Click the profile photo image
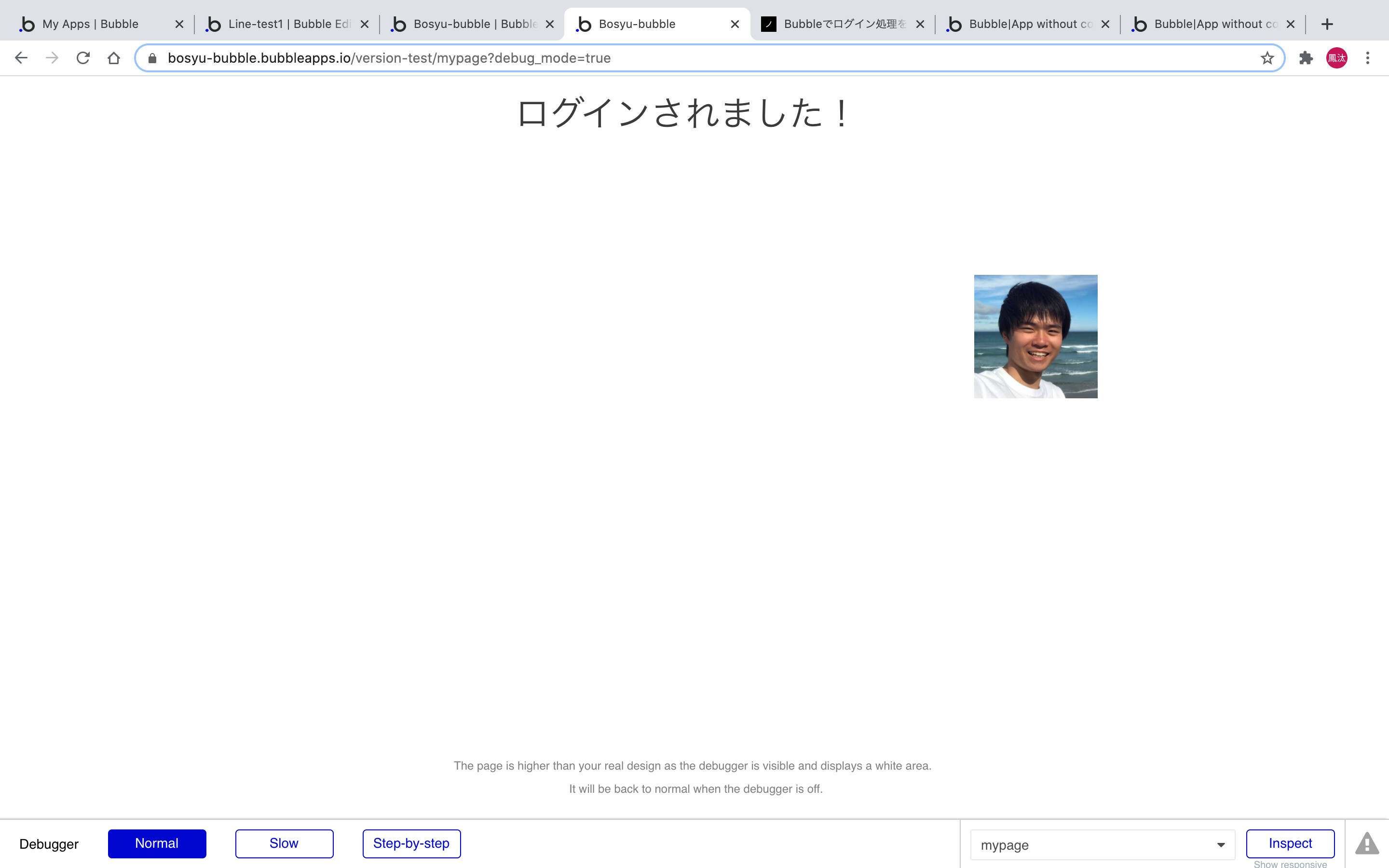Image resolution: width=1389 pixels, height=868 pixels. coord(1035,337)
